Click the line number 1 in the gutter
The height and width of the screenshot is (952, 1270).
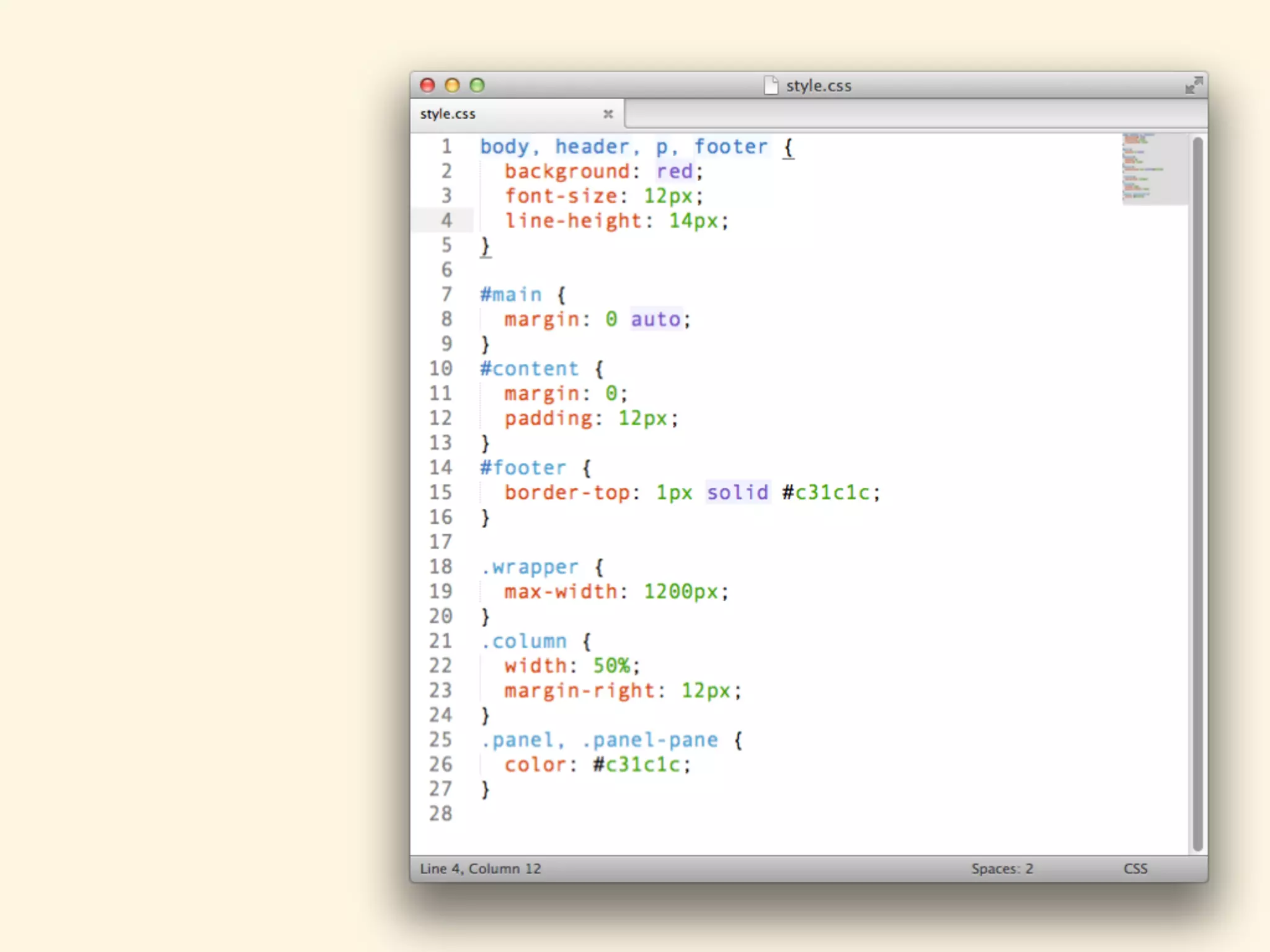pyautogui.click(x=446, y=146)
